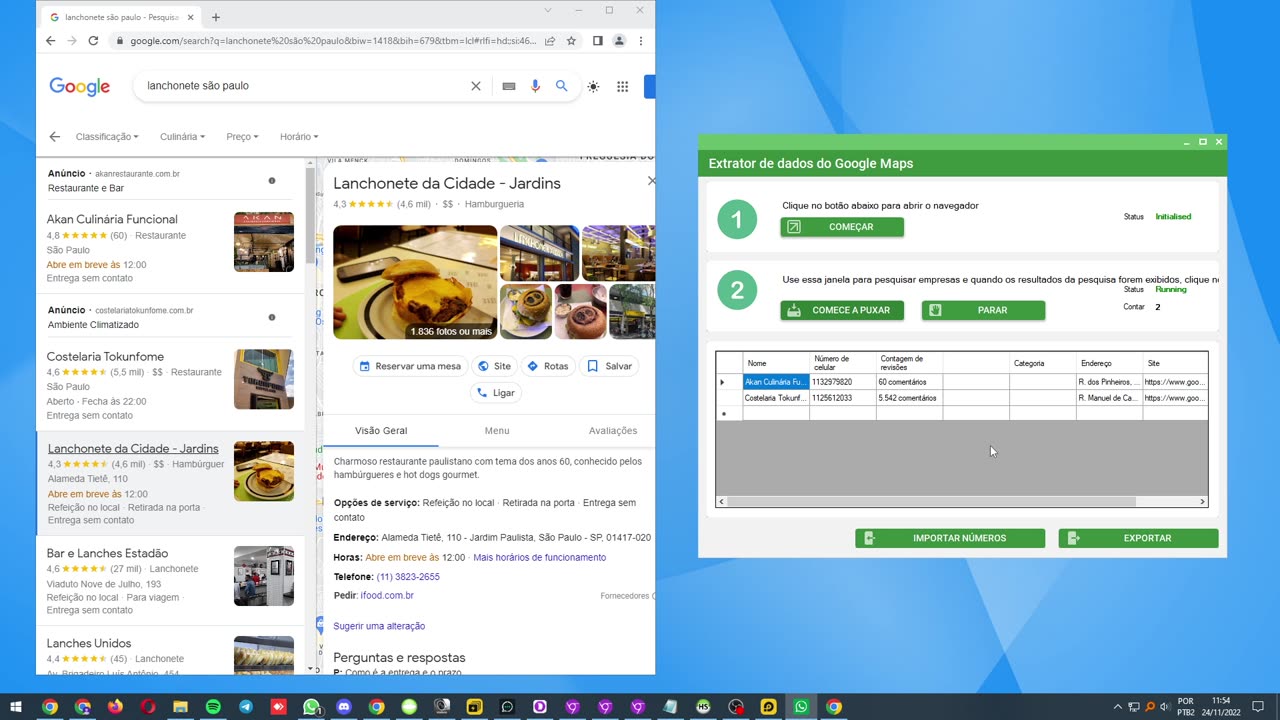
Task: Close the Lanchonete da Cidade details panel
Action: click(651, 181)
